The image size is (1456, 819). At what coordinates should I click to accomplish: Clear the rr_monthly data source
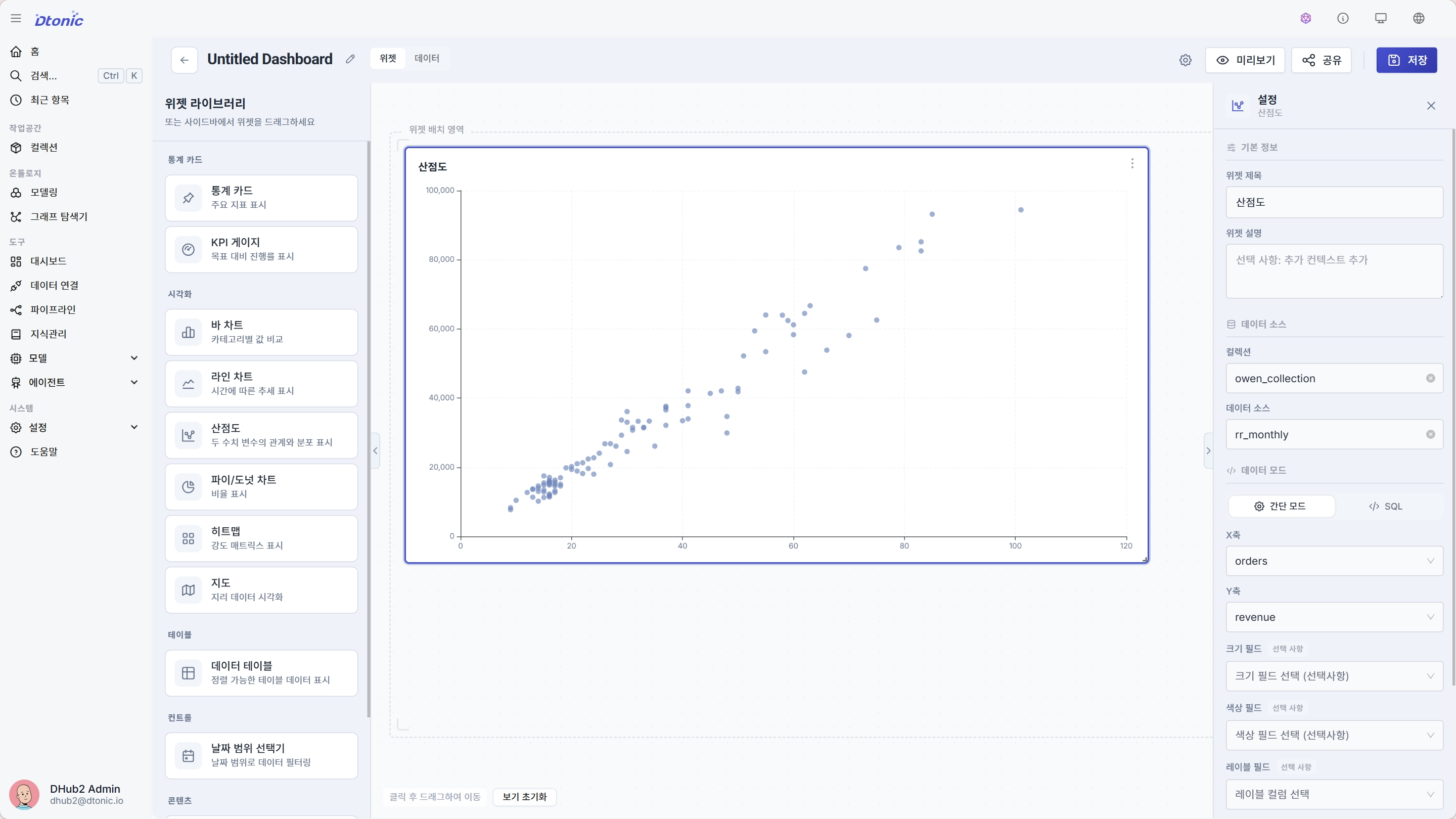point(1431,434)
